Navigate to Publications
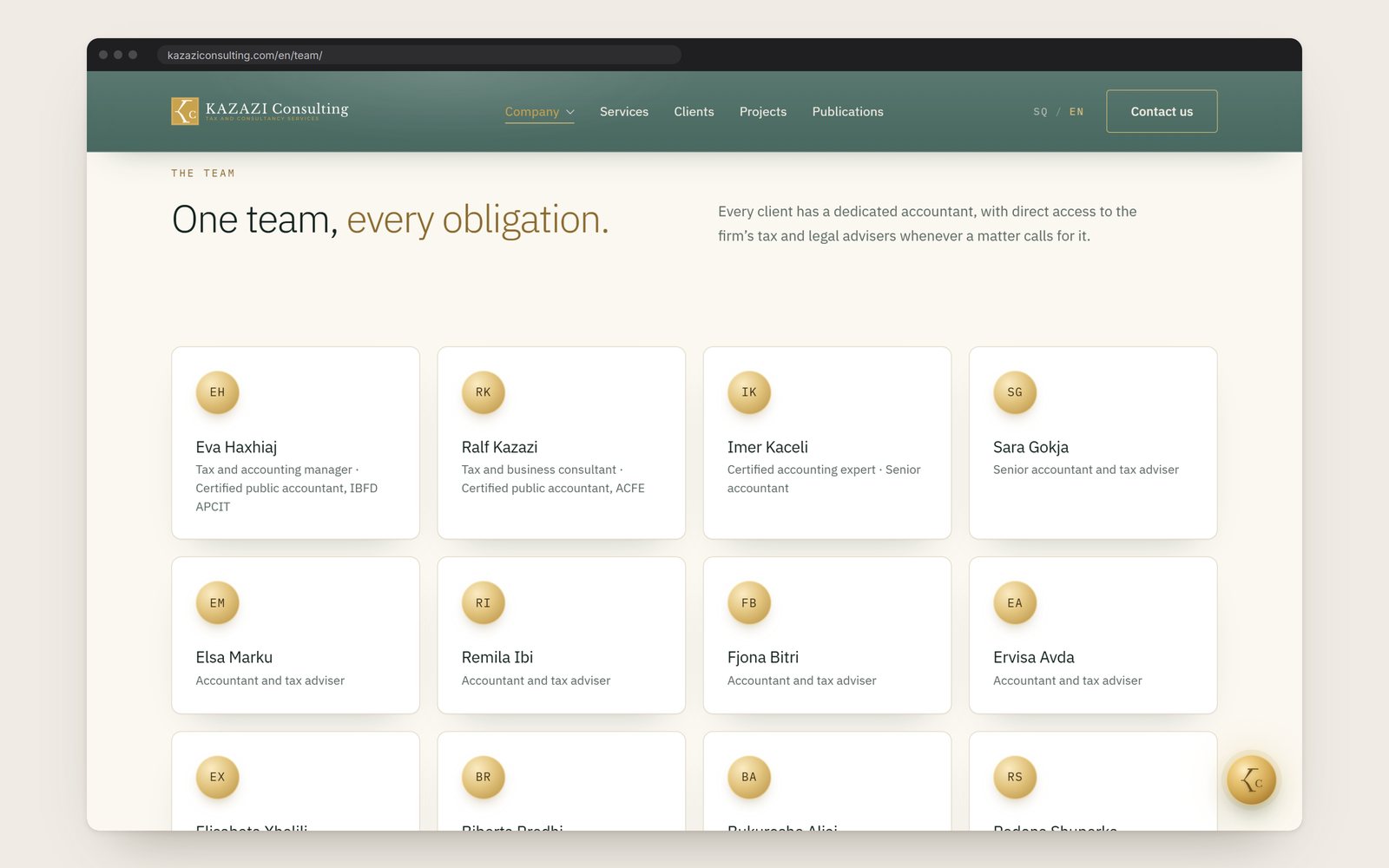Image resolution: width=1389 pixels, height=868 pixels. [847, 112]
